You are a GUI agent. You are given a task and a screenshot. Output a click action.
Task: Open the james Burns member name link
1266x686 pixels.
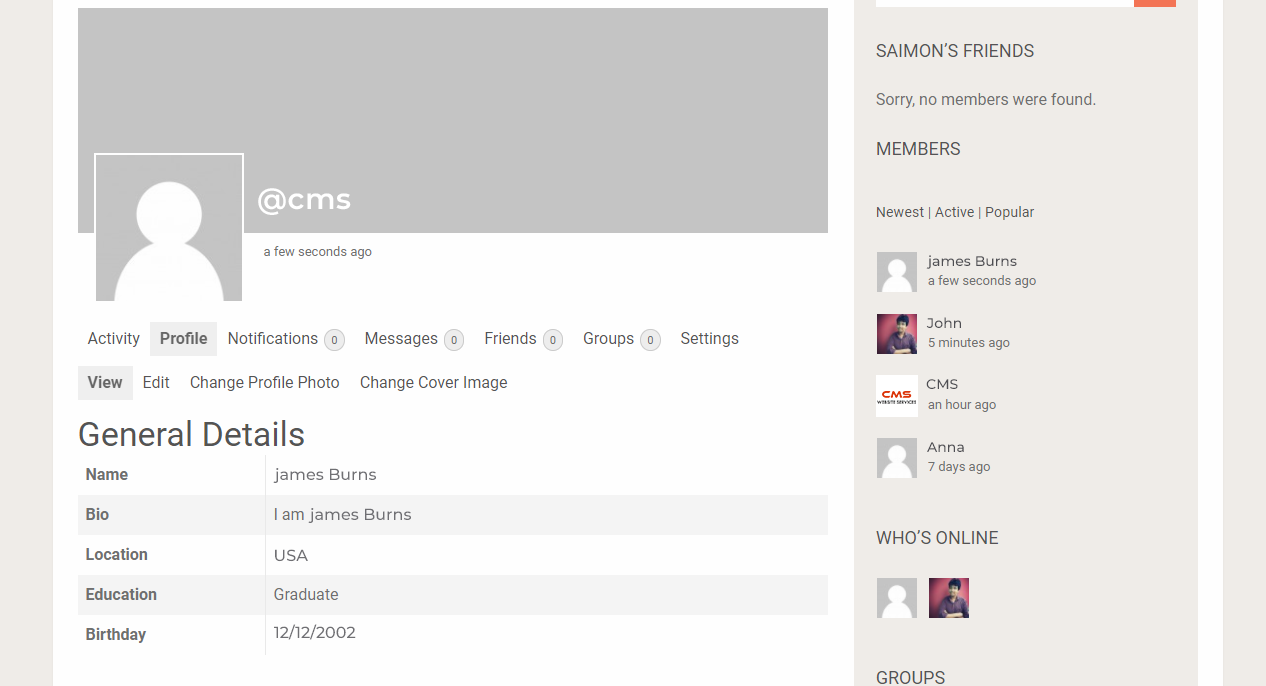click(x=971, y=261)
